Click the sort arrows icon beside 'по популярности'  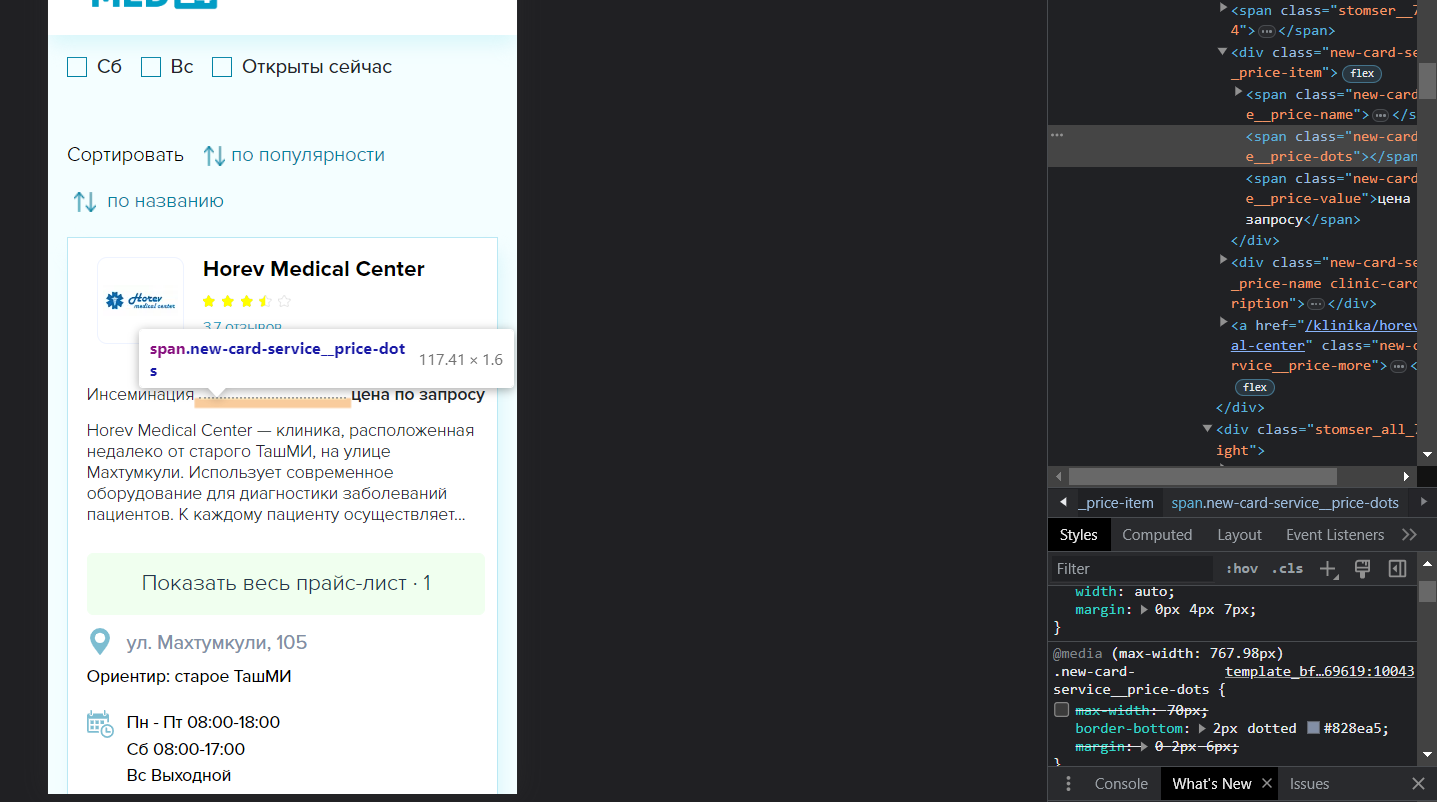pos(214,155)
